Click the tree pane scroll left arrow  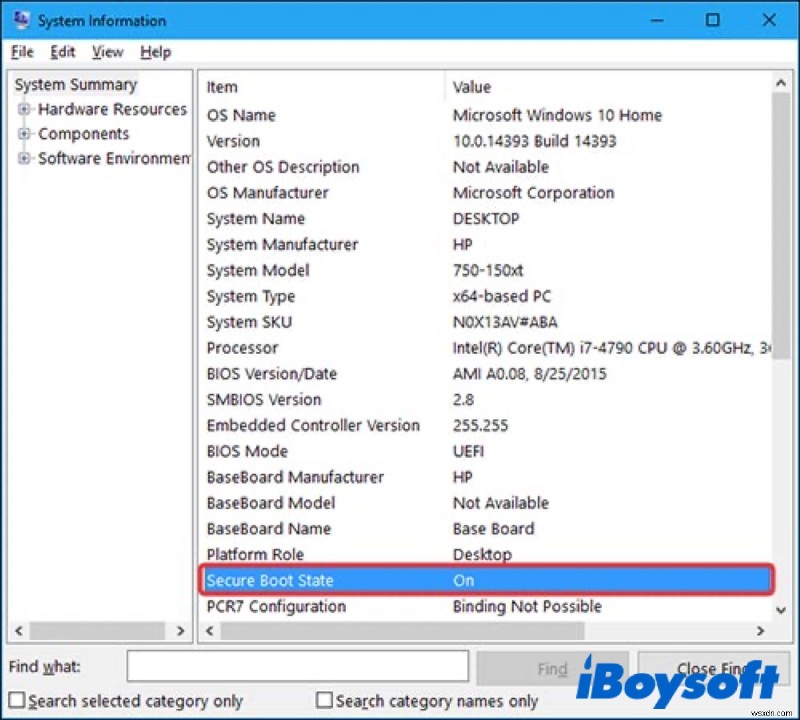pos(19,631)
